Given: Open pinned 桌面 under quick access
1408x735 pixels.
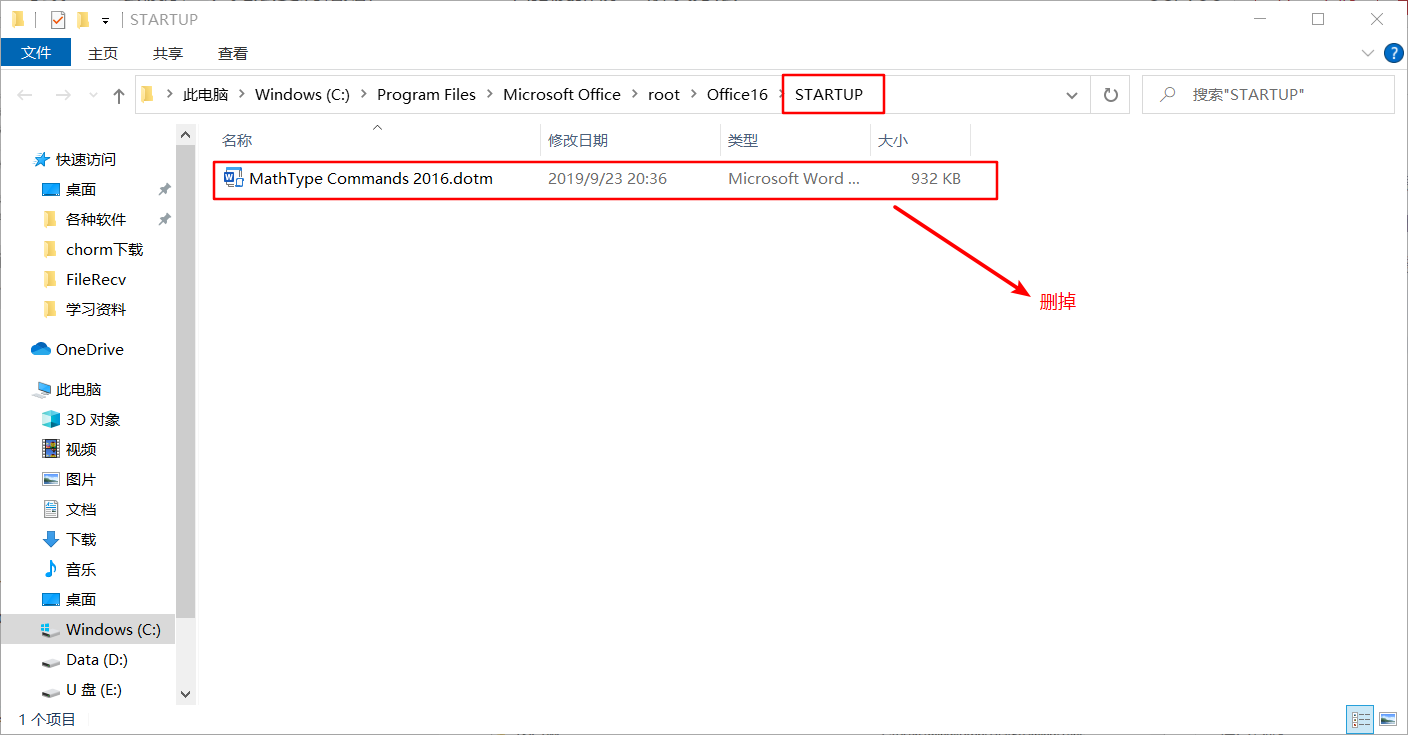Looking at the screenshot, I should point(81,189).
